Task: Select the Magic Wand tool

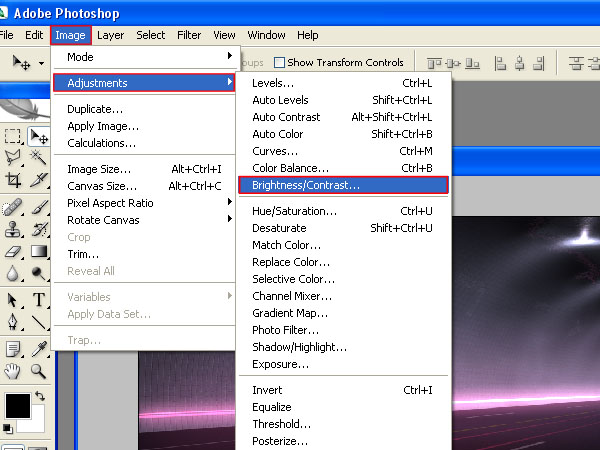Action: tap(39, 157)
